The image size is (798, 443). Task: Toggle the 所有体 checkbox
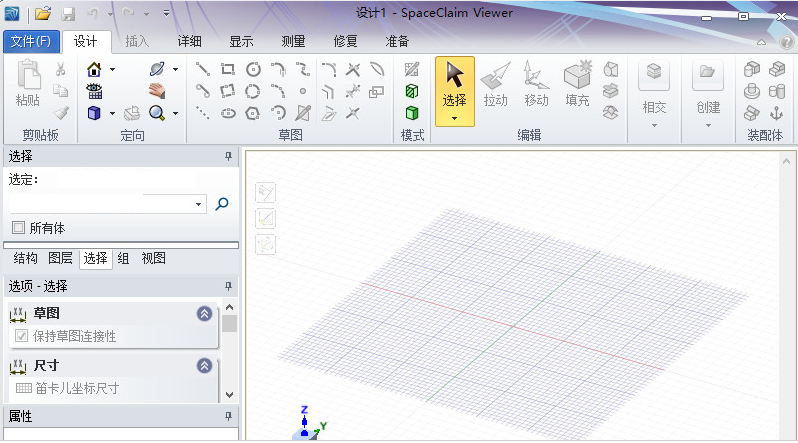coord(18,228)
